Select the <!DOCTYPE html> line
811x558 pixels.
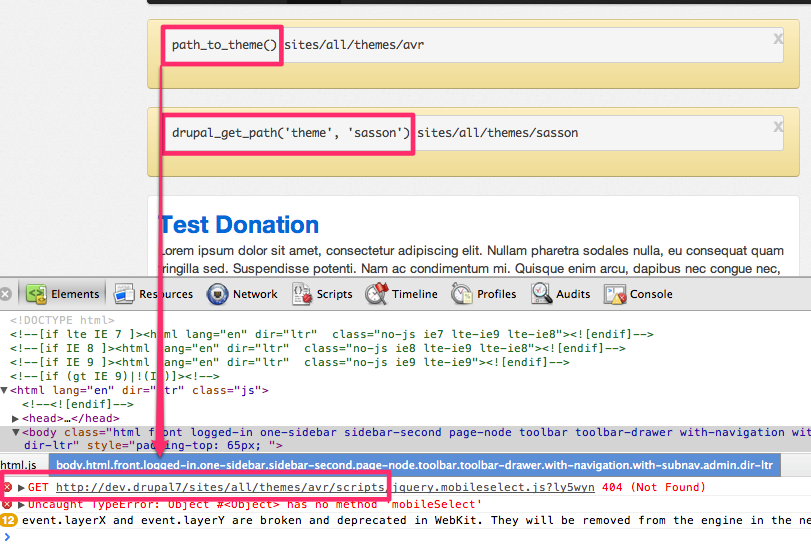tap(62, 320)
